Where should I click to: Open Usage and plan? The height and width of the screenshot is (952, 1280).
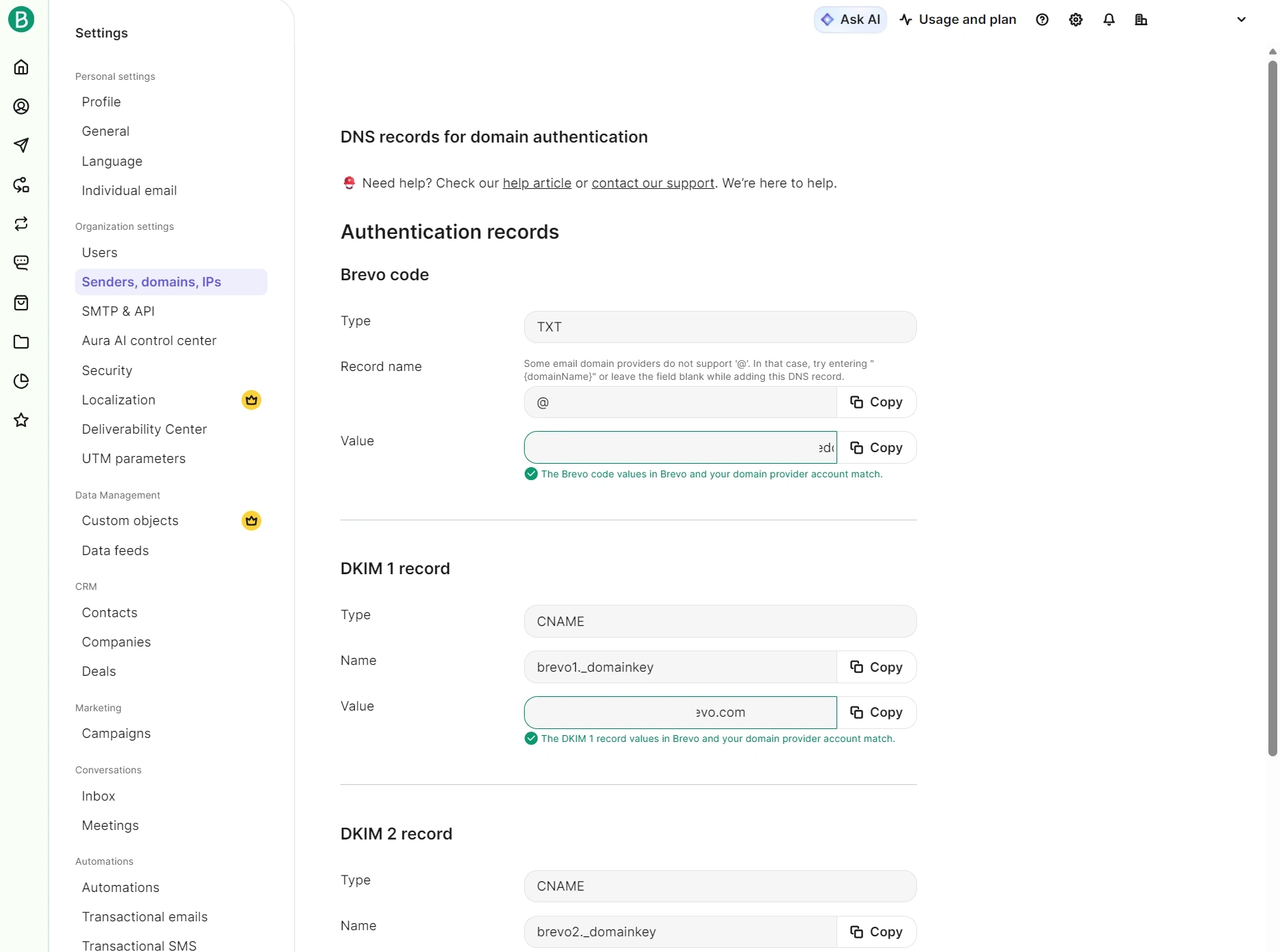coord(958,20)
